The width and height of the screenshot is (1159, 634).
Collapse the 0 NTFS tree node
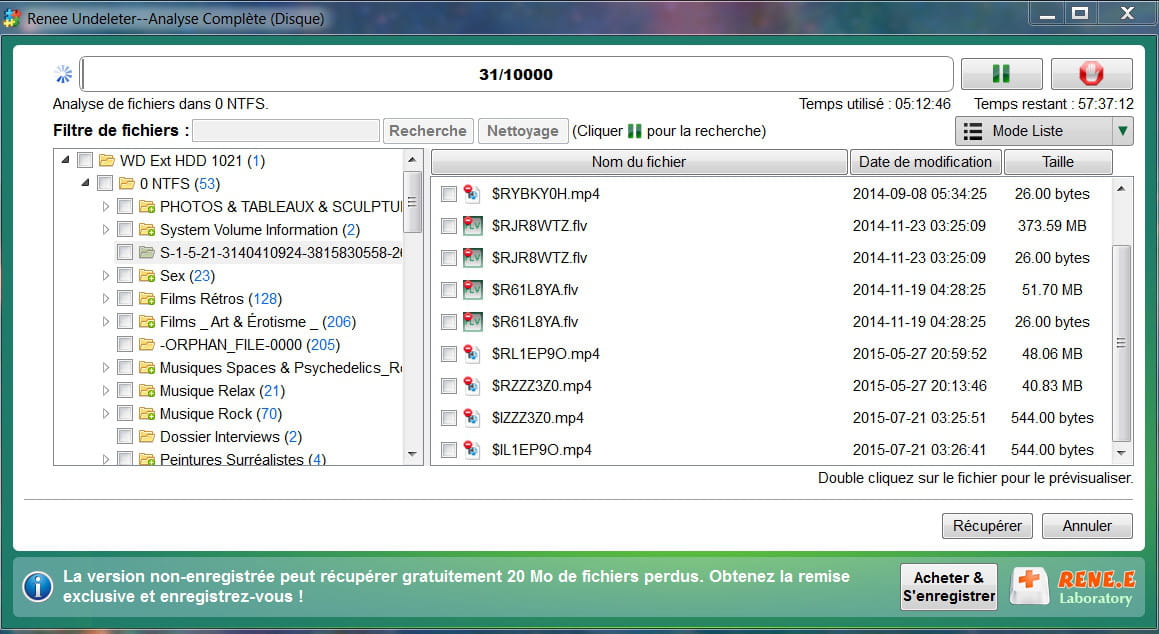[x=86, y=184]
